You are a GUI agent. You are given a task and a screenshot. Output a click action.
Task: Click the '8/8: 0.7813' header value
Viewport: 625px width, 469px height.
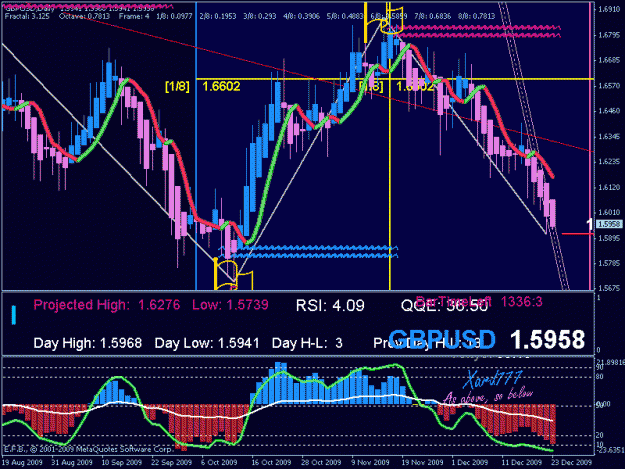coord(476,16)
